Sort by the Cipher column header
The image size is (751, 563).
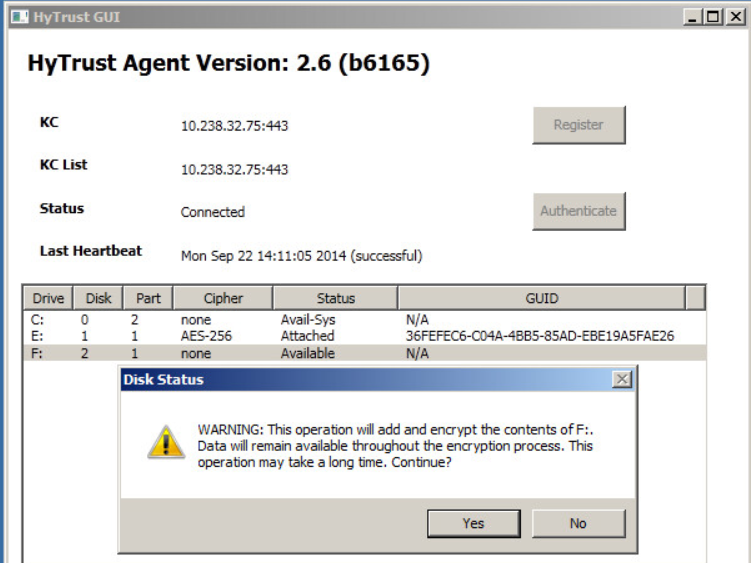[x=223, y=298]
